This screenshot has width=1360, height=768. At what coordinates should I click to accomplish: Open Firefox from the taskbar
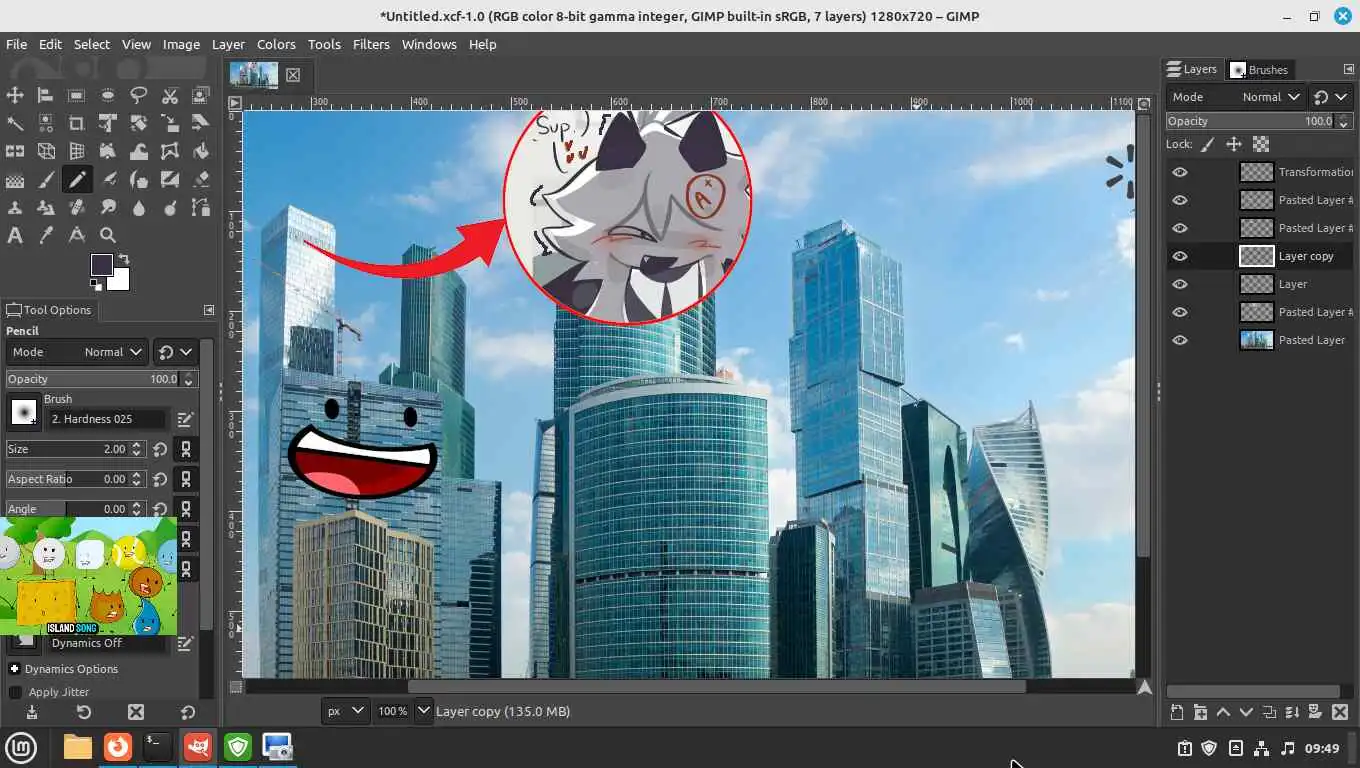pyautogui.click(x=118, y=746)
